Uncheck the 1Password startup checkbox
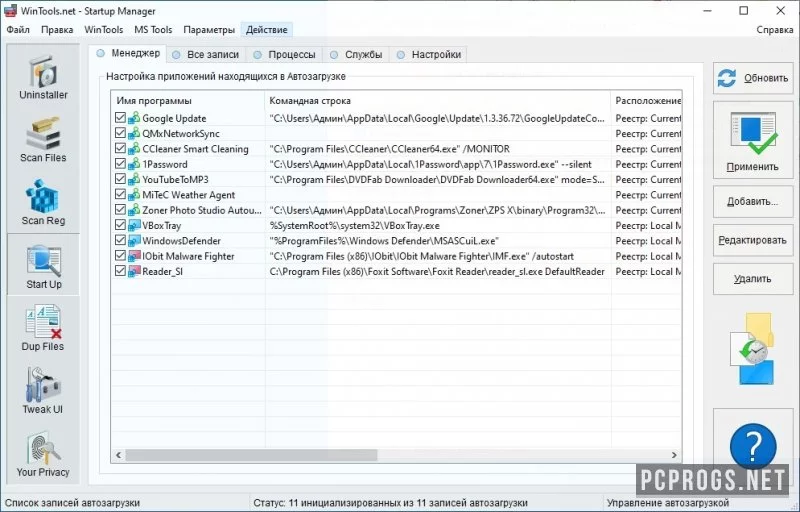This screenshot has height=512, width=800. 120,164
